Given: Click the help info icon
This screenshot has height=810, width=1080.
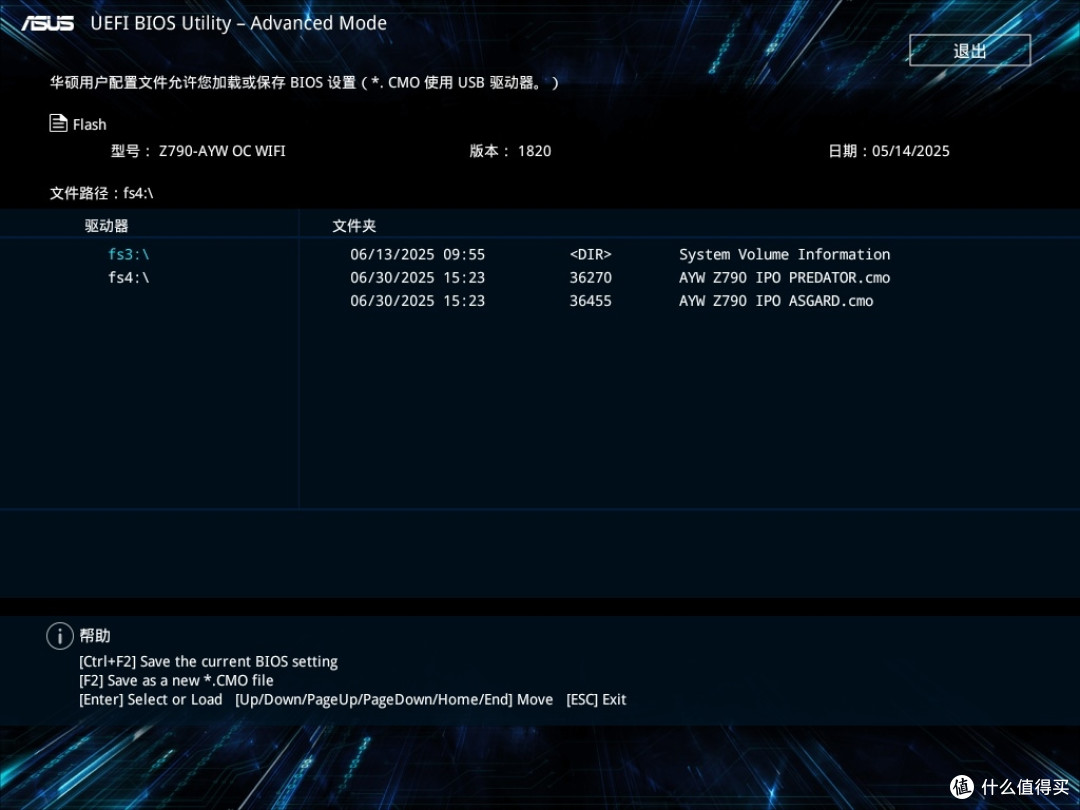Looking at the screenshot, I should click(x=60, y=636).
